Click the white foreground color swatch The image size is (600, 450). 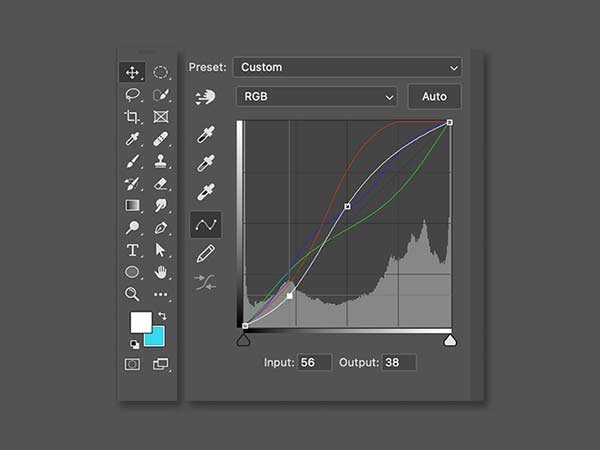(140, 322)
